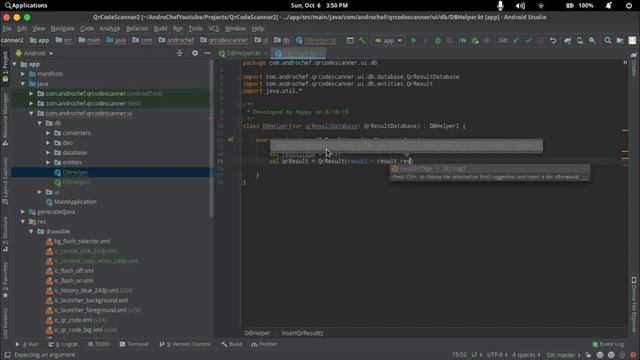Screen dimensions: 640x360
Task: Click the Sync Project with Gradle icon
Action: point(567,40)
